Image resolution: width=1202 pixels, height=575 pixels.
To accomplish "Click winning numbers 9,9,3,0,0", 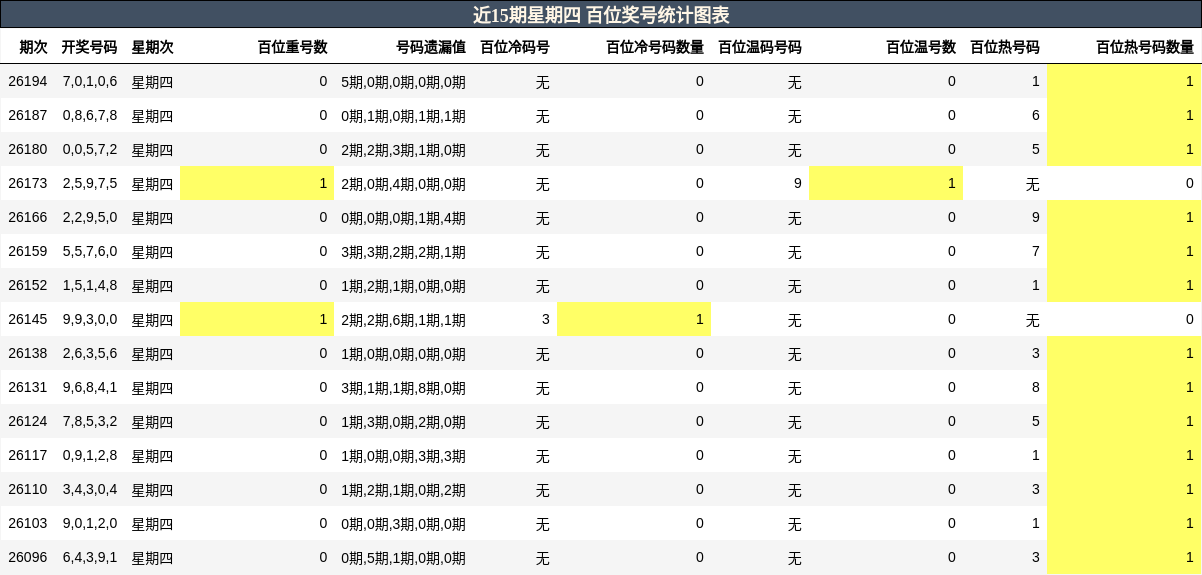I will pyautogui.click(x=90, y=319).
